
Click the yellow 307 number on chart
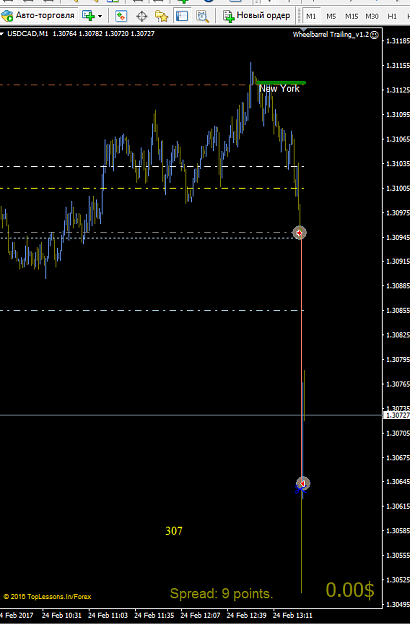[174, 531]
